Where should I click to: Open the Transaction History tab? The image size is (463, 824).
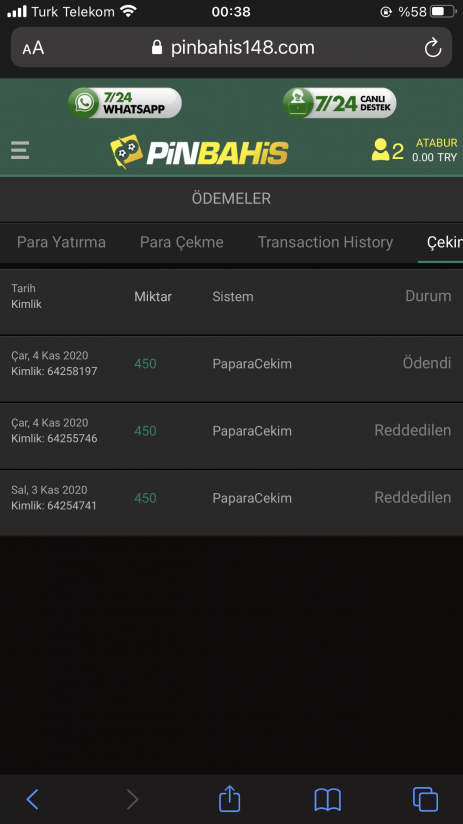(x=325, y=242)
